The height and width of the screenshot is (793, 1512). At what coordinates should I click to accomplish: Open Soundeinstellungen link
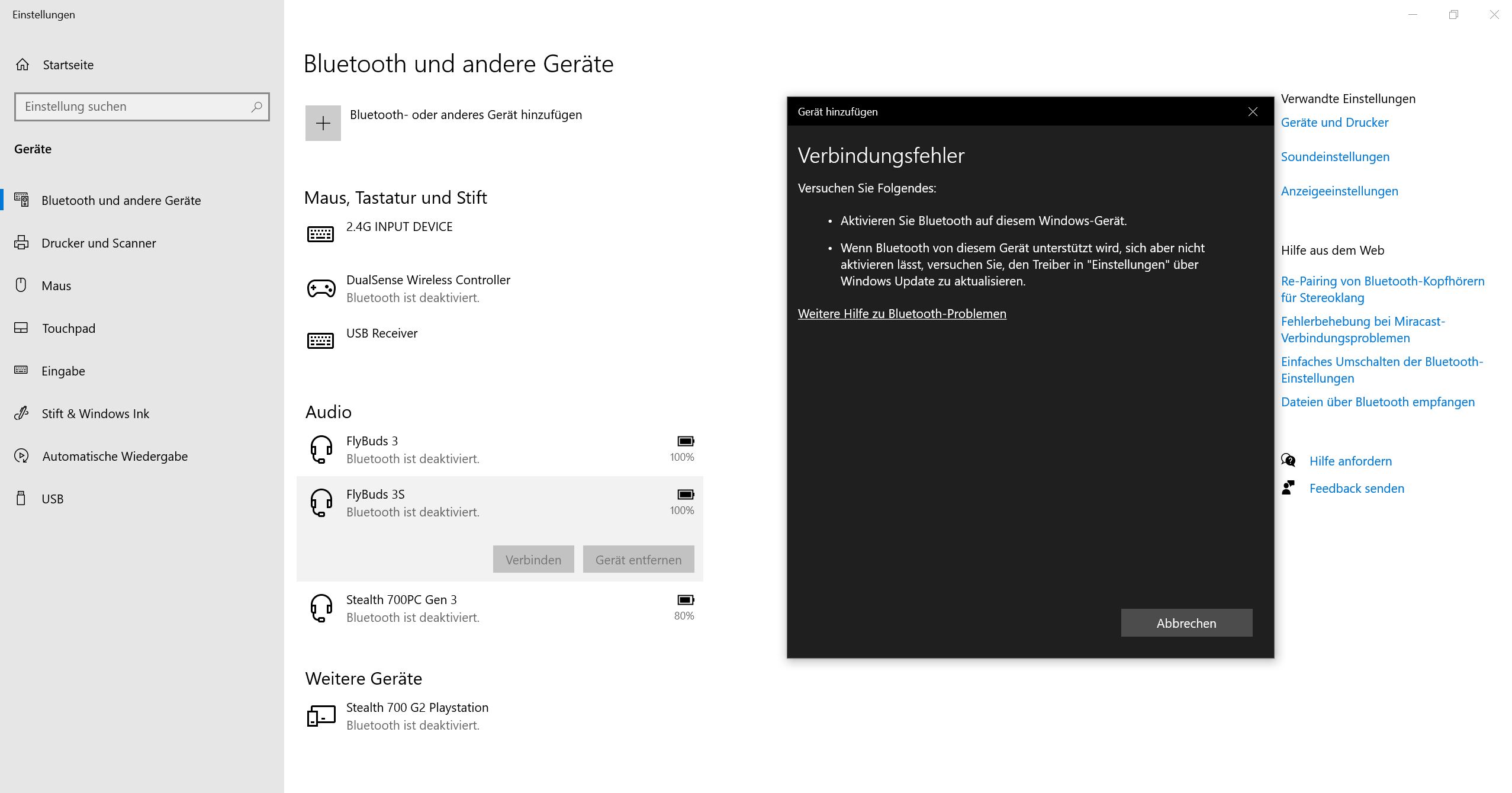[1334, 157]
